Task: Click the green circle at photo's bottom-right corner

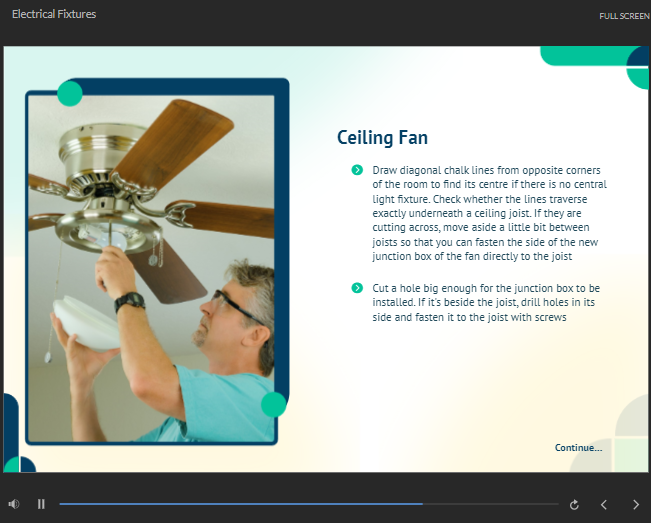Action: (x=273, y=404)
